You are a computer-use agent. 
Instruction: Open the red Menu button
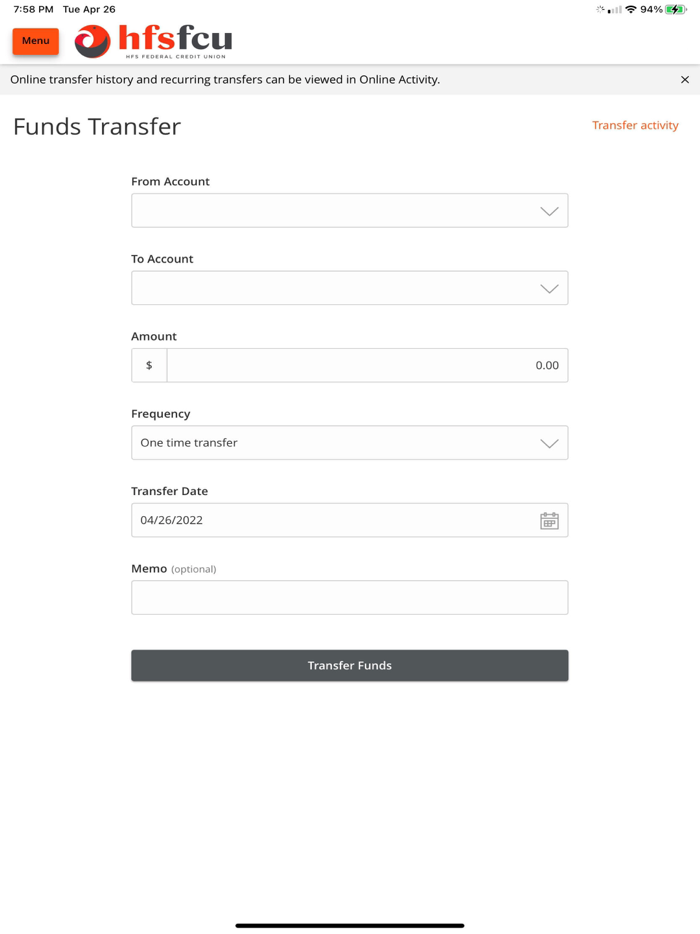pos(35,42)
